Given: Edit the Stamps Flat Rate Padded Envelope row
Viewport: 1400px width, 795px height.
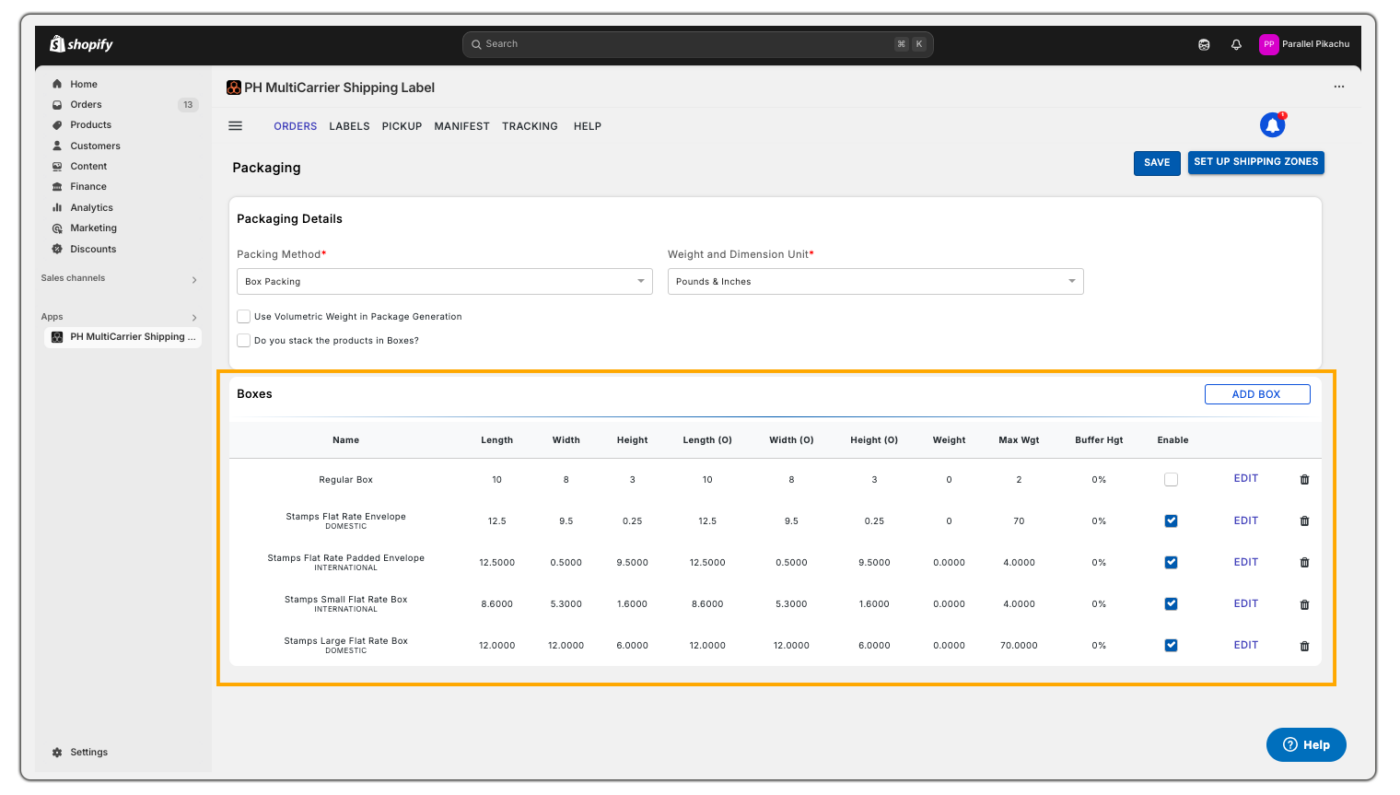Looking at the screenshot, I should (x=1246, y=562).
